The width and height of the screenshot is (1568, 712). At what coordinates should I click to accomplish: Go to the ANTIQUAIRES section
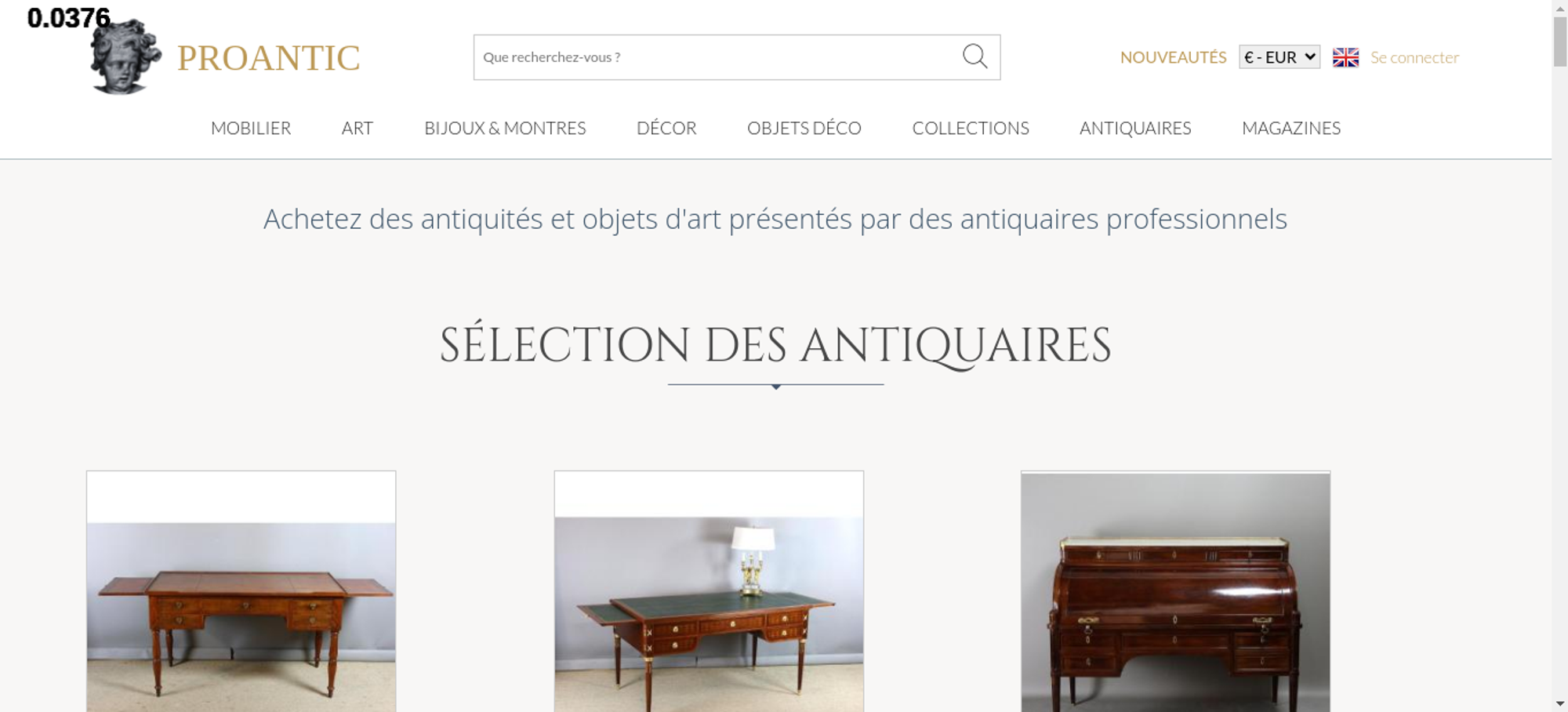(x=1135, y=128)
